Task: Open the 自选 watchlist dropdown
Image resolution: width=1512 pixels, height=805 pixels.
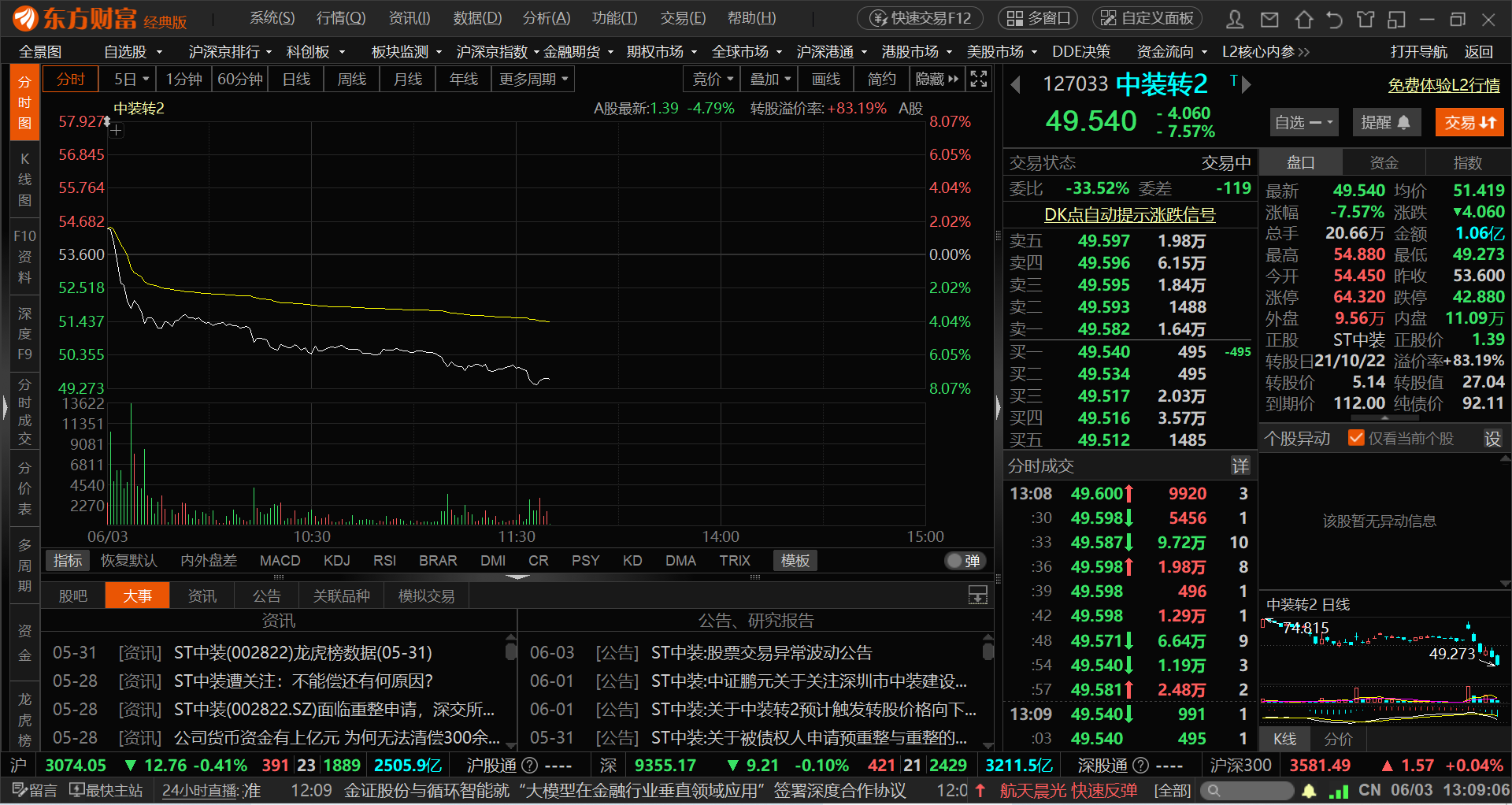Action: tap(1304, 122)
